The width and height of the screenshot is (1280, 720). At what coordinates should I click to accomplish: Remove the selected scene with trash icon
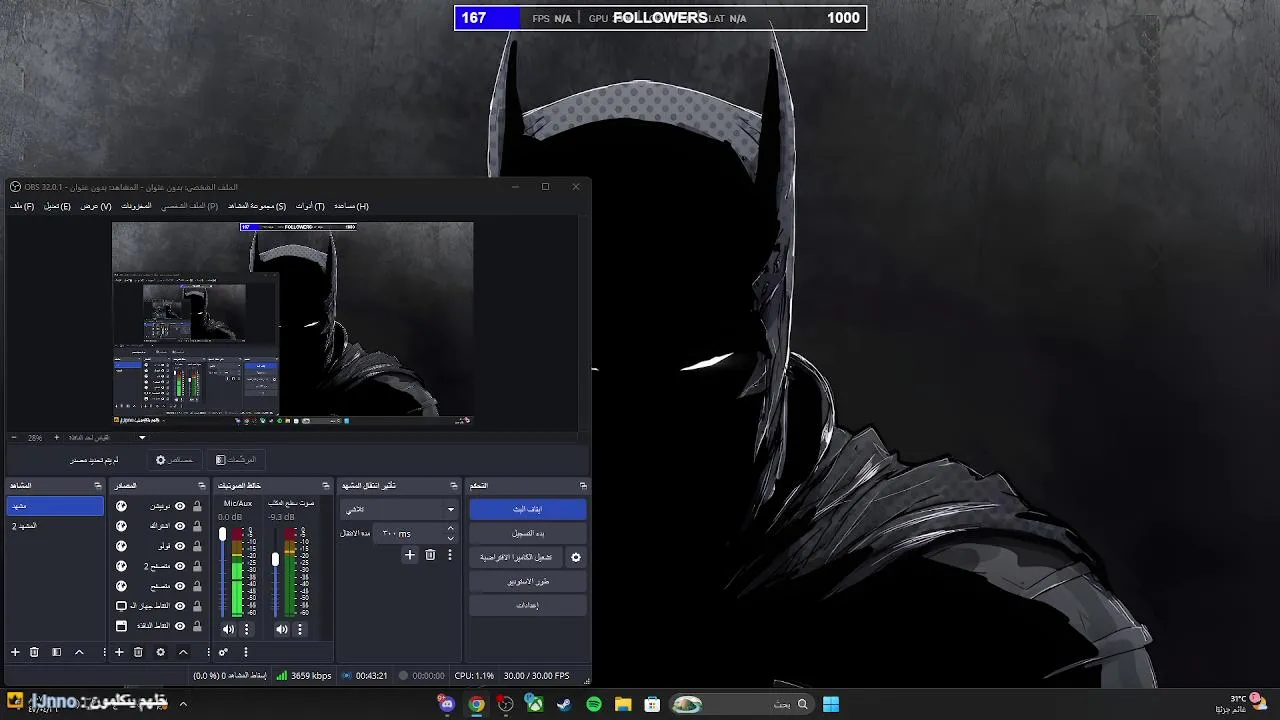coord(34,652)
